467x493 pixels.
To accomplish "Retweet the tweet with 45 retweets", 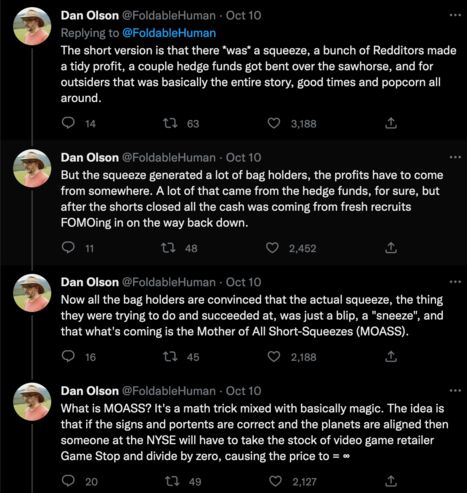I will (170, 357).
